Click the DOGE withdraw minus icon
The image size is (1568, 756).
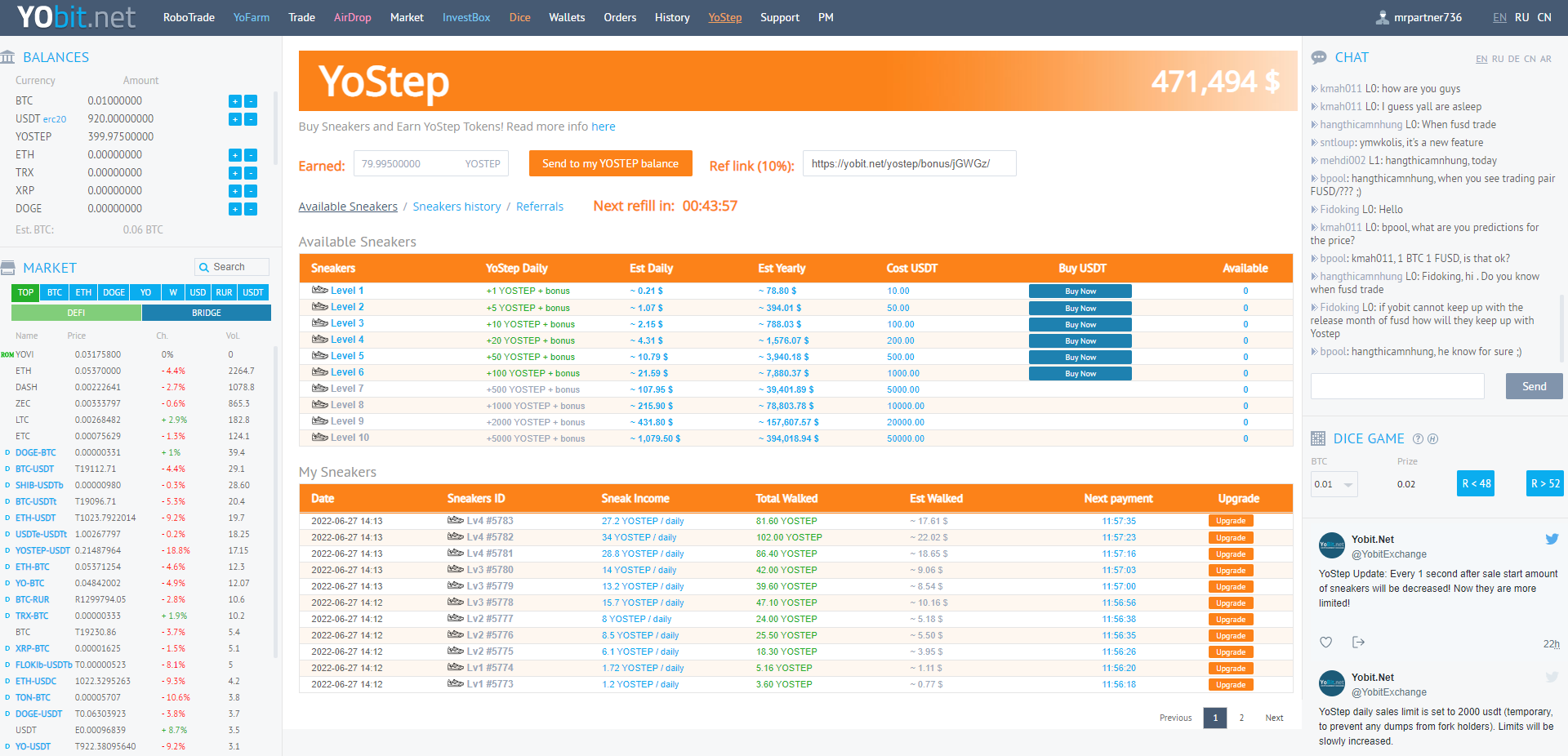tap(251, 209)
